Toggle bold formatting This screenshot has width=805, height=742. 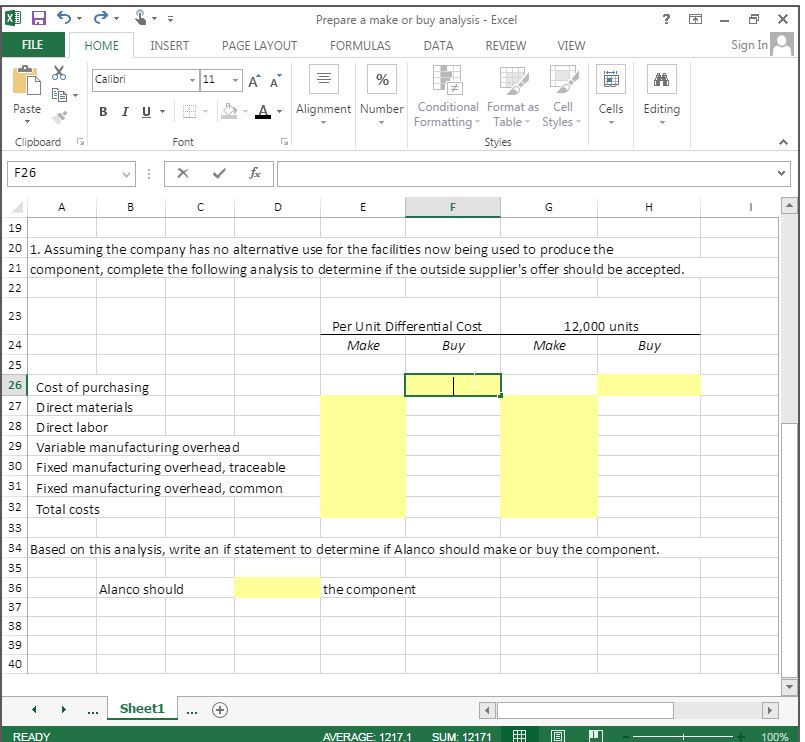pos(103,112)
